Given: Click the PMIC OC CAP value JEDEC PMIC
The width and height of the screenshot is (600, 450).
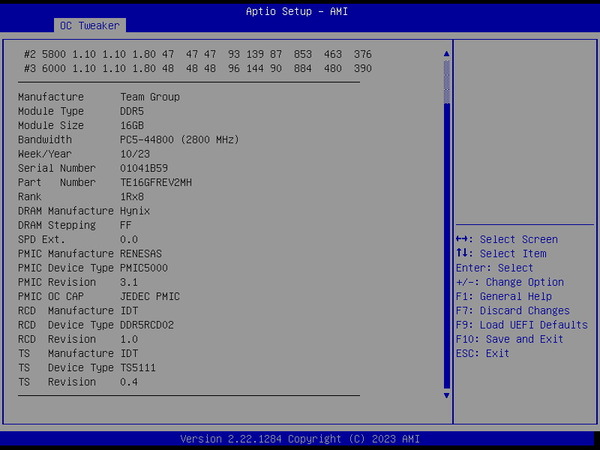Looking at the screenshot, I should click(x=150, y=297).
